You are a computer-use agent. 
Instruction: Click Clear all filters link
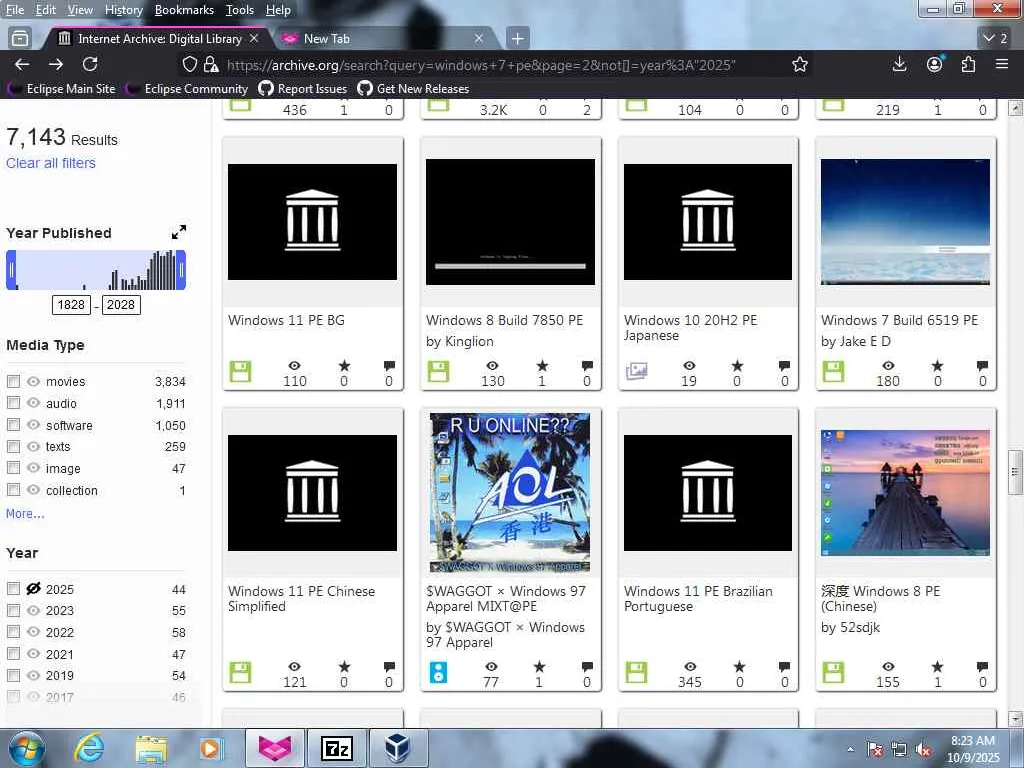coord(51,163)
